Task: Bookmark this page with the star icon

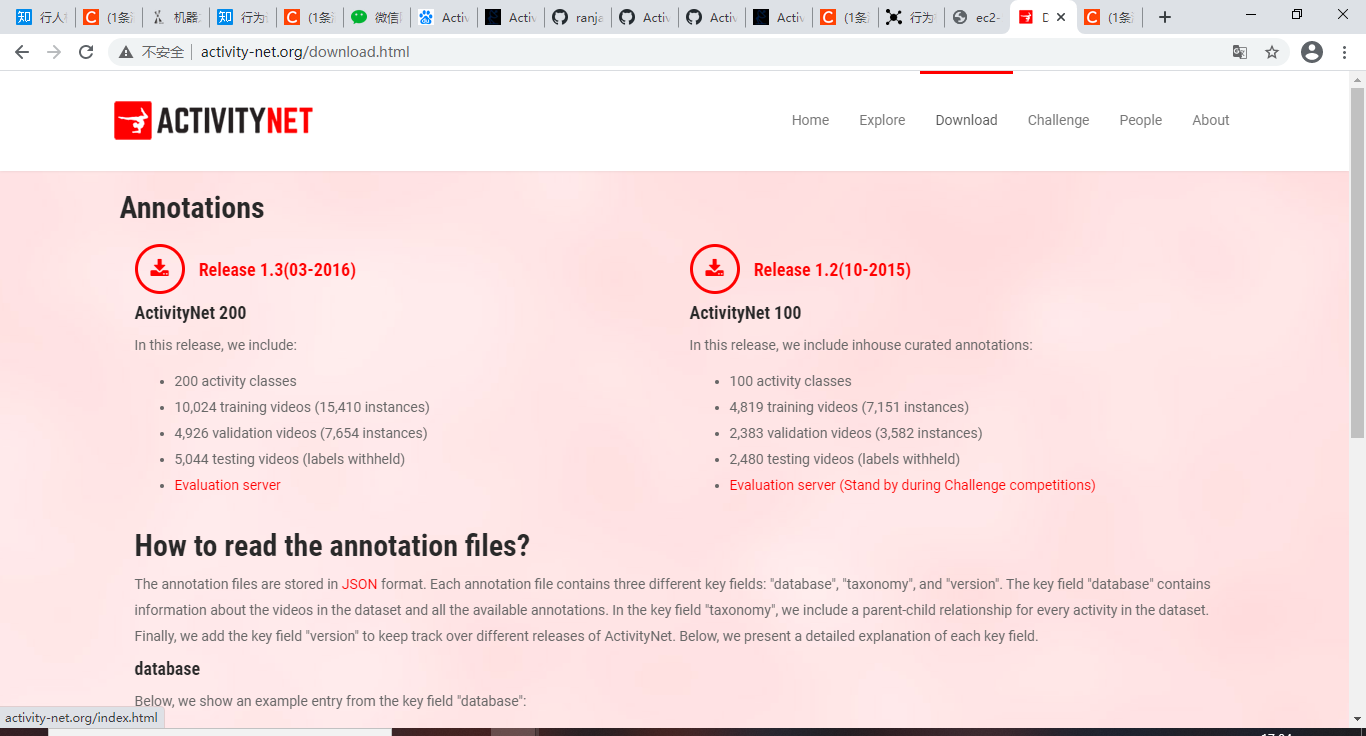Action: [1272, 51]
